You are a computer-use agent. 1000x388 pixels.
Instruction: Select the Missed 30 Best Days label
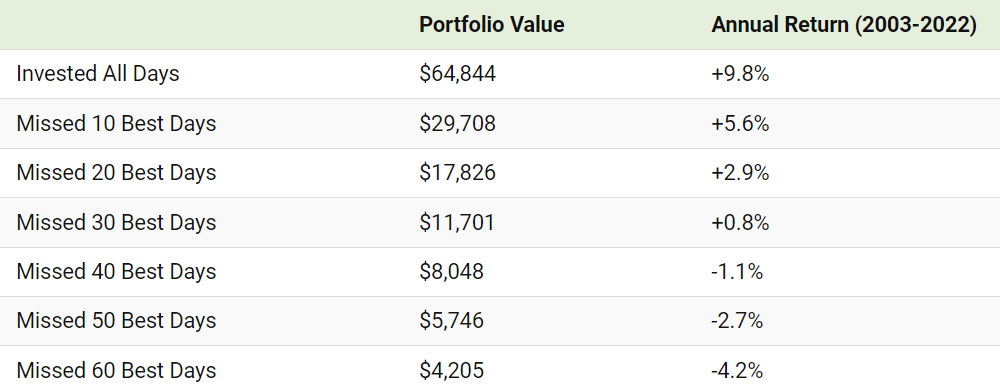[116, 222]
